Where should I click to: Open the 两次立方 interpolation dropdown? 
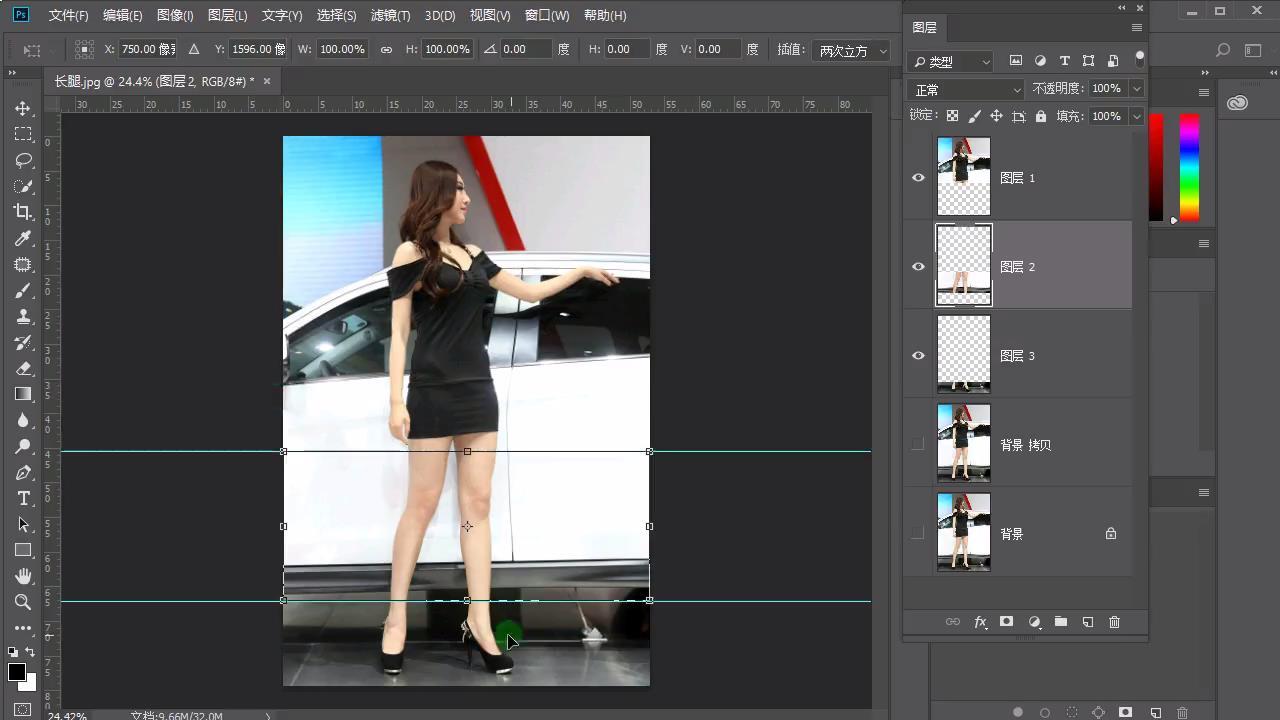[850, 50]
